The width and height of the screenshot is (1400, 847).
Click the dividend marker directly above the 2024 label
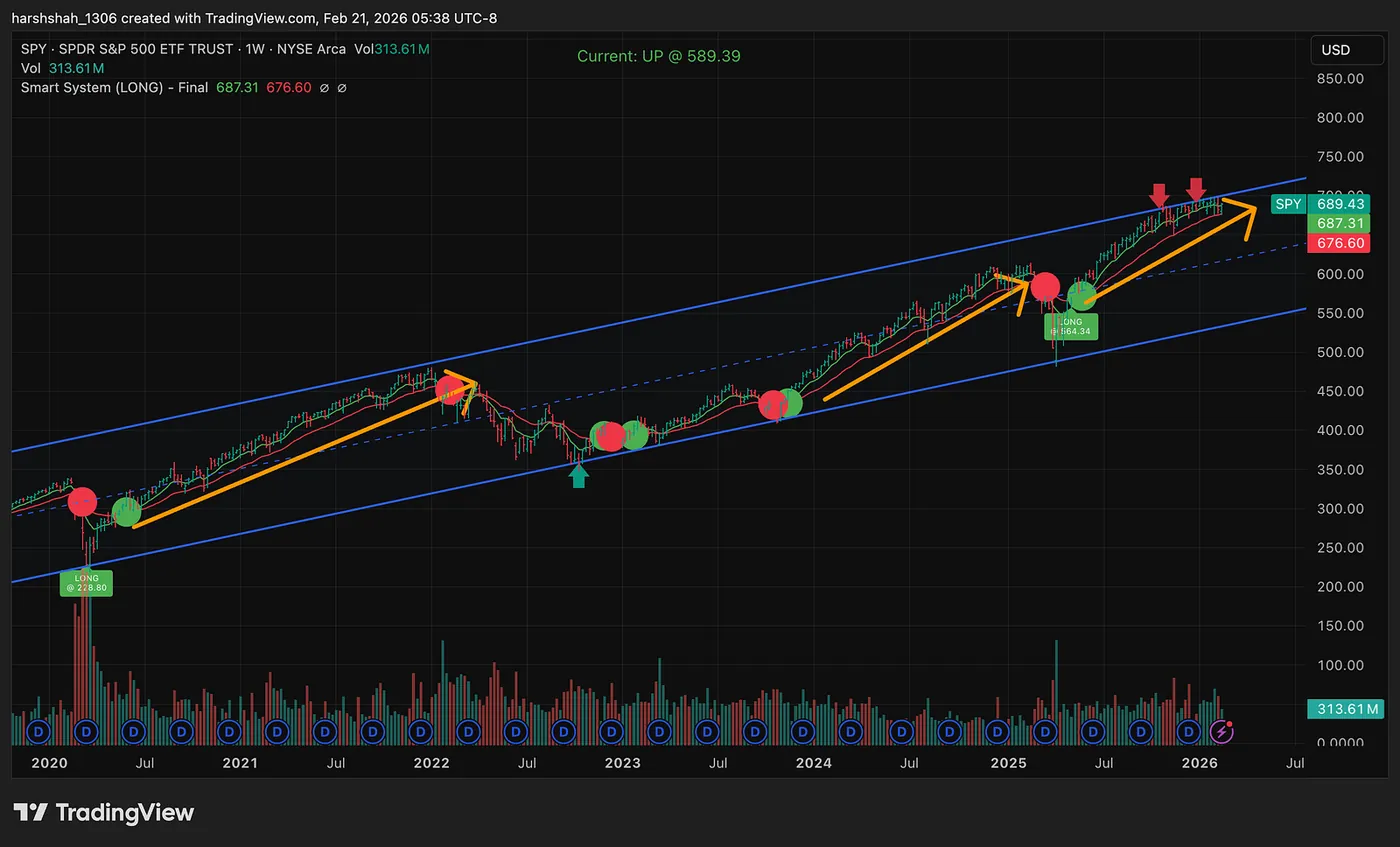[x=803, y=732]
